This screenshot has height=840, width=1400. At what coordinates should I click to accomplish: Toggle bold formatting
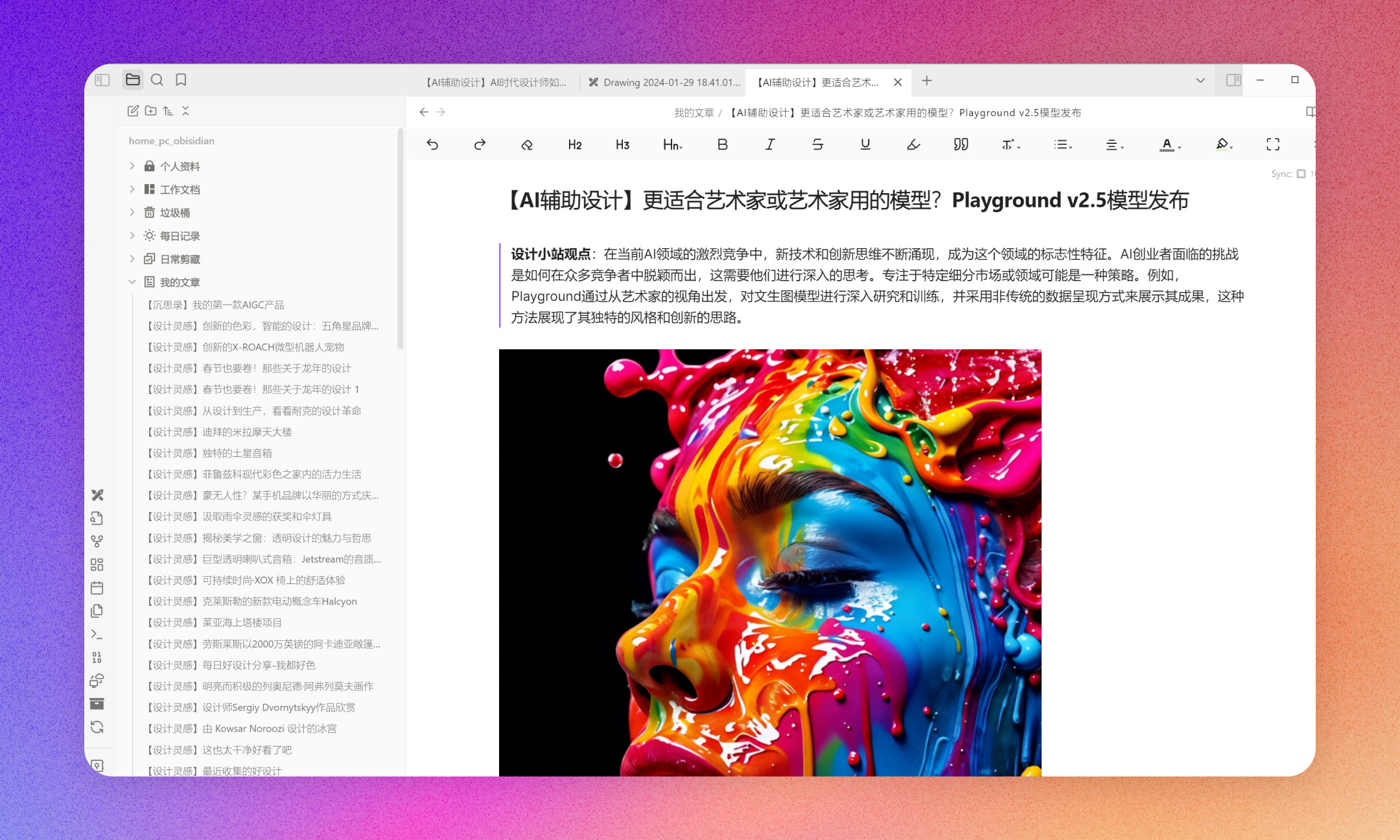click(722, 145)
